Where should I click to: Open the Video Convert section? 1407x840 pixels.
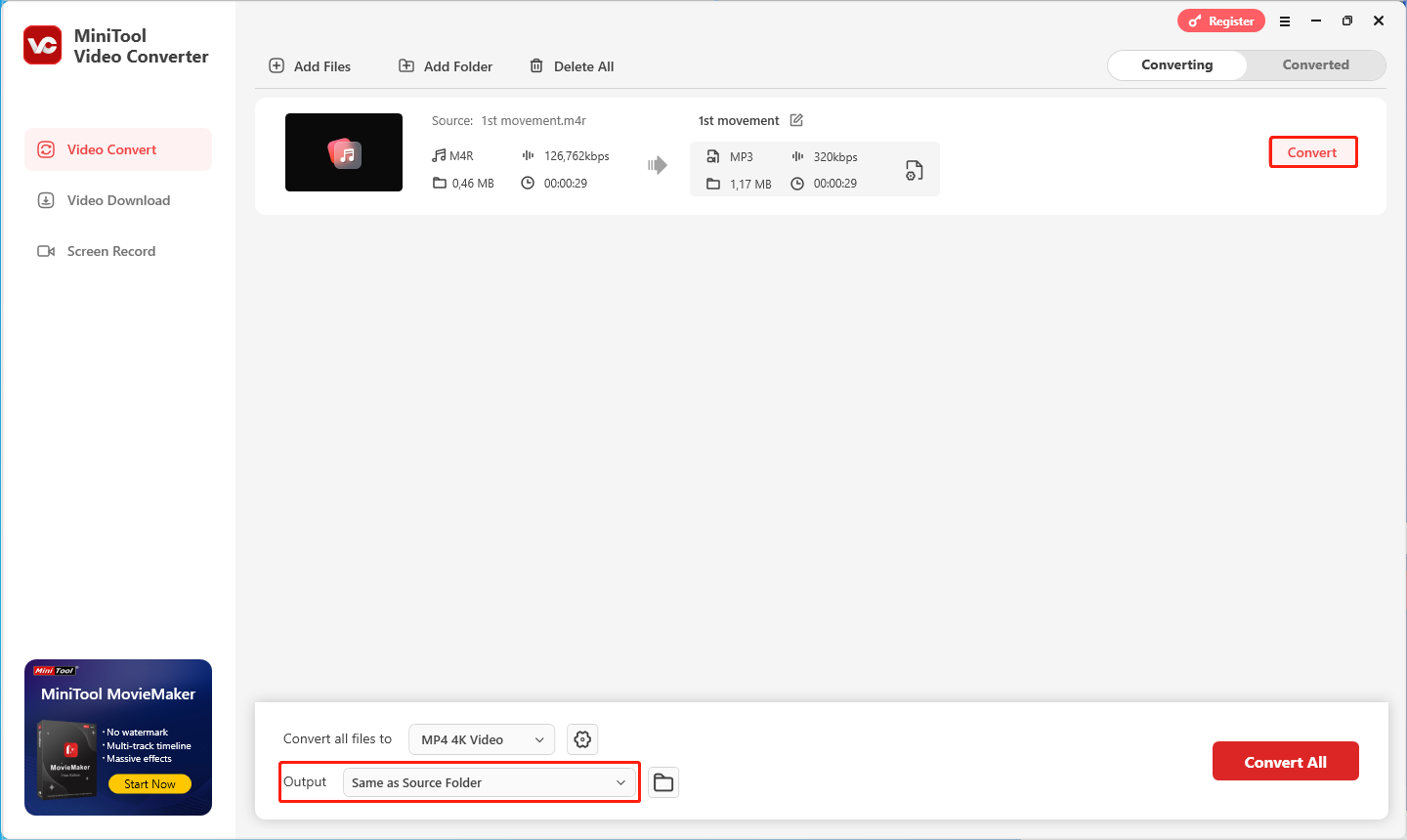(118, 149)
